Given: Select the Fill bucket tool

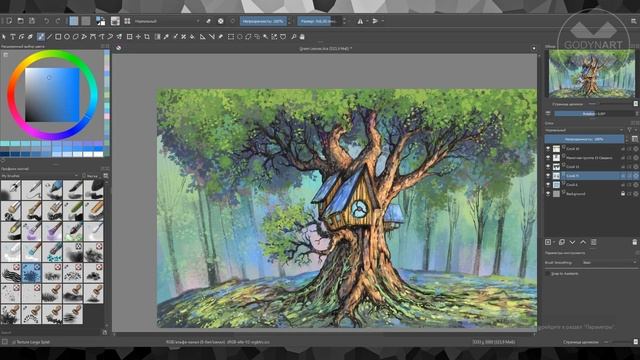Looking at the screenshot, I should coord(192,37).
